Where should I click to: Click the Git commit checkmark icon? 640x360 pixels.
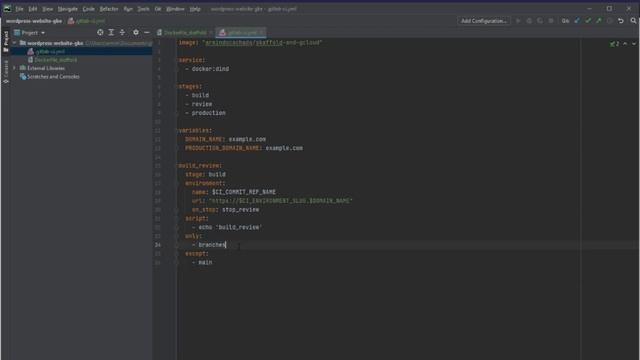pos(588,21)
